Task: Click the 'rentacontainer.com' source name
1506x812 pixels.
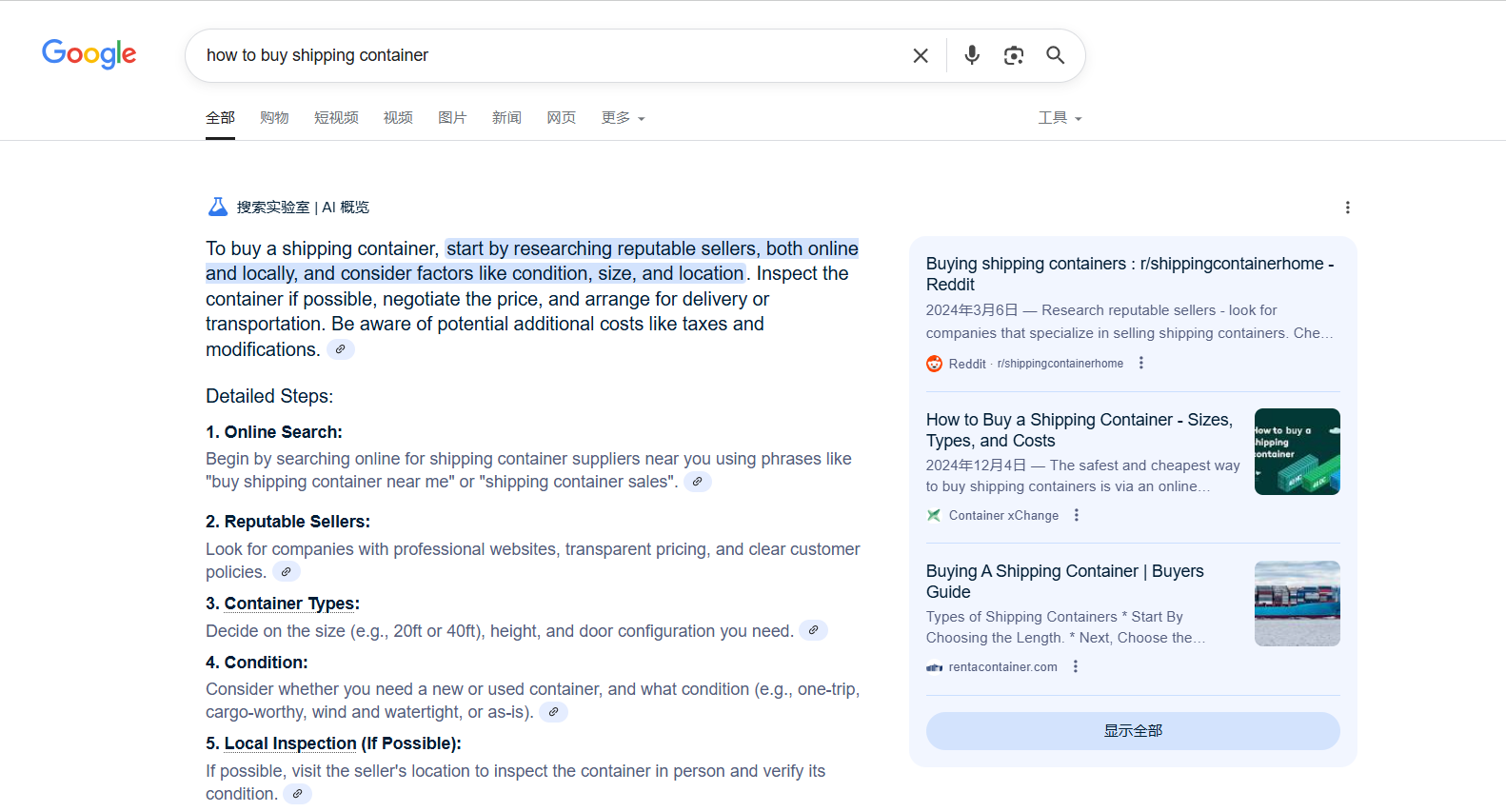Action: tap(1002, 667)
